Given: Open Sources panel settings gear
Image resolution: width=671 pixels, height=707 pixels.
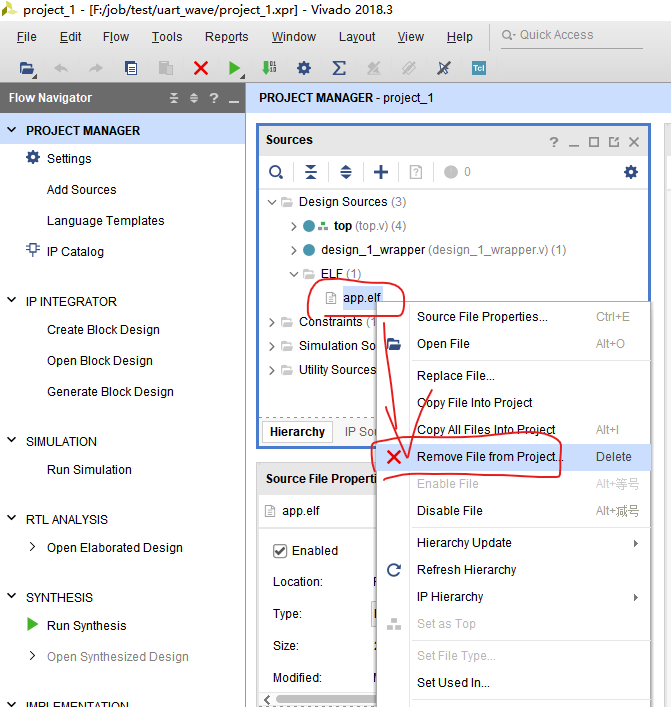Looking at the screenshot, I should pyautogui.click(x=630, y=172).
